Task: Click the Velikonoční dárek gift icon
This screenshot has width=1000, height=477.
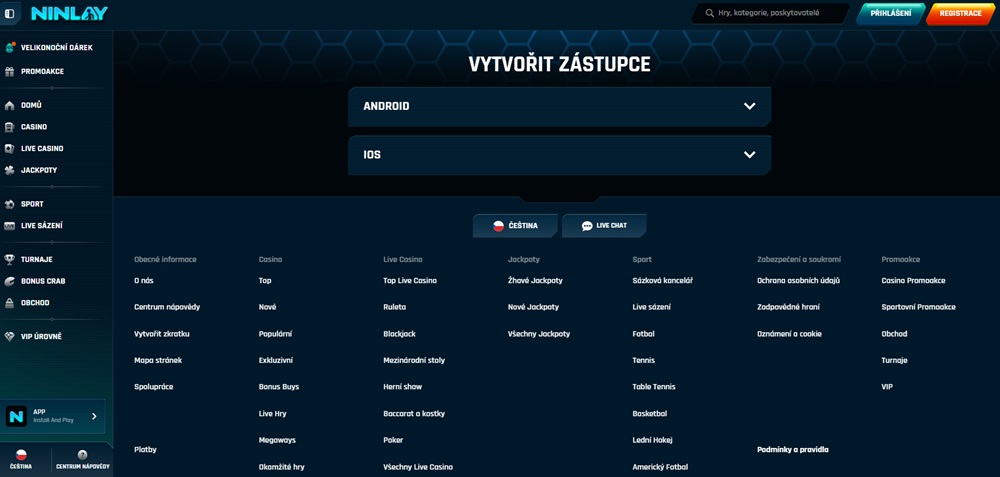Action: click(10, 47)
